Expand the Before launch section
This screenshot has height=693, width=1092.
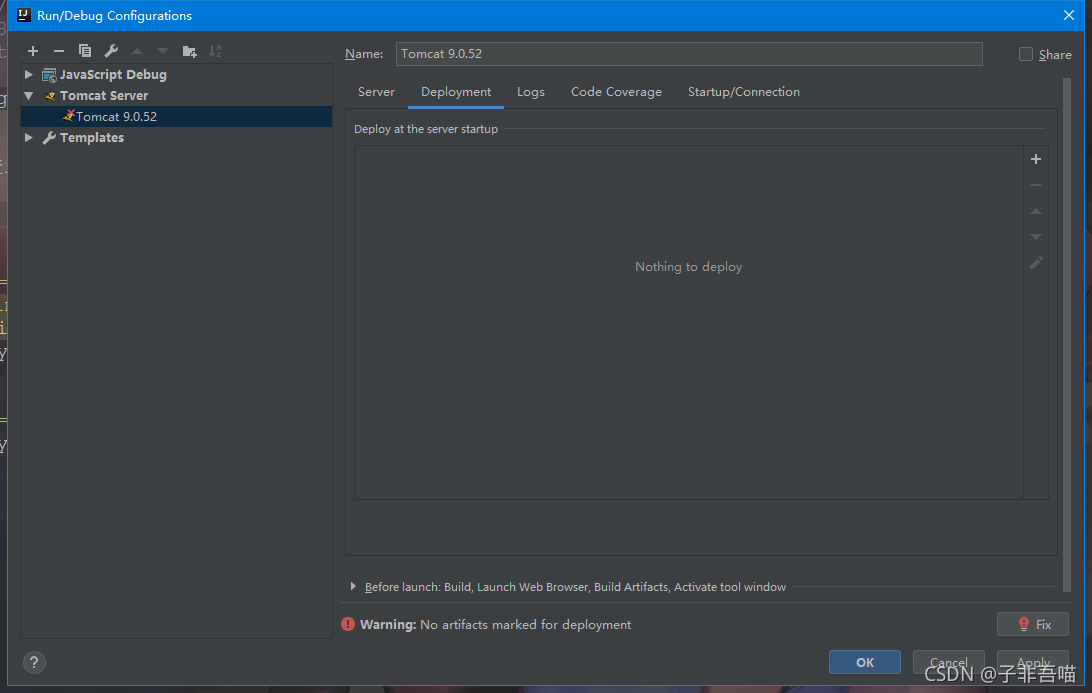coord(353,586)
